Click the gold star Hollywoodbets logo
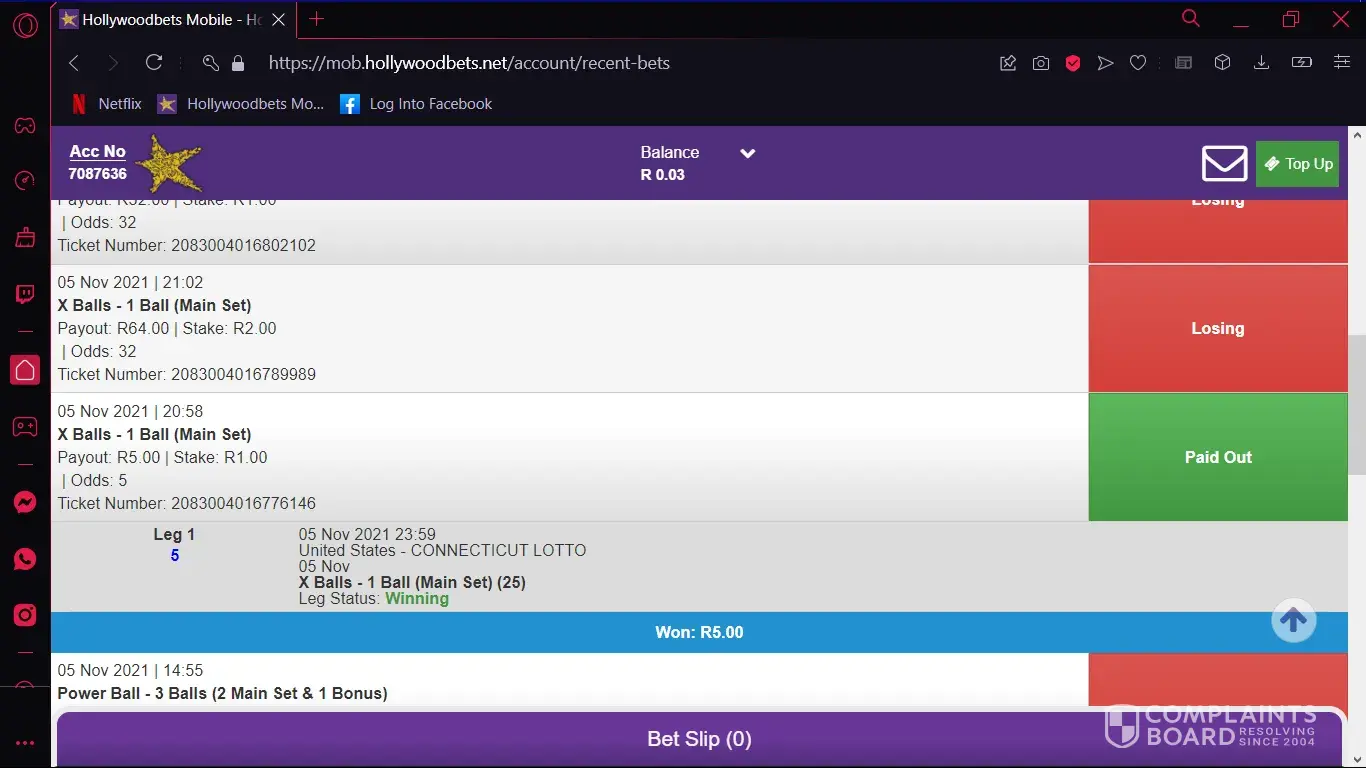This screenshot has width=1366, height=768. (x=168, y=163)
